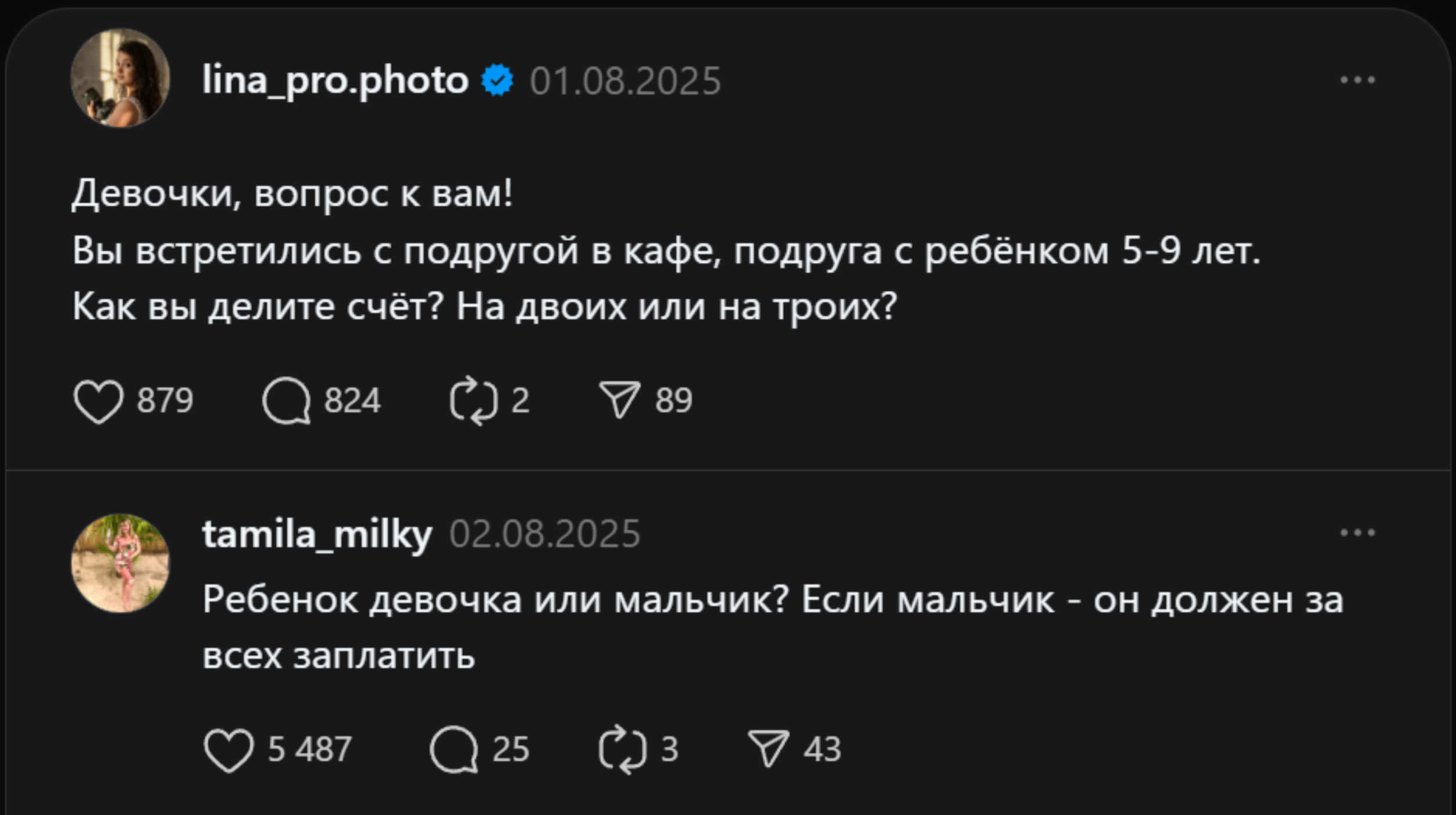Open reply dated 02.08.2025
Viewport: 1456px width, 815px height.
pos(544,534)
